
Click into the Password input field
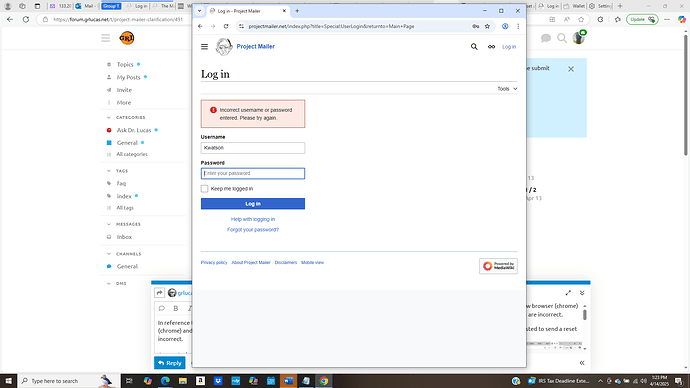click(253, 173)
